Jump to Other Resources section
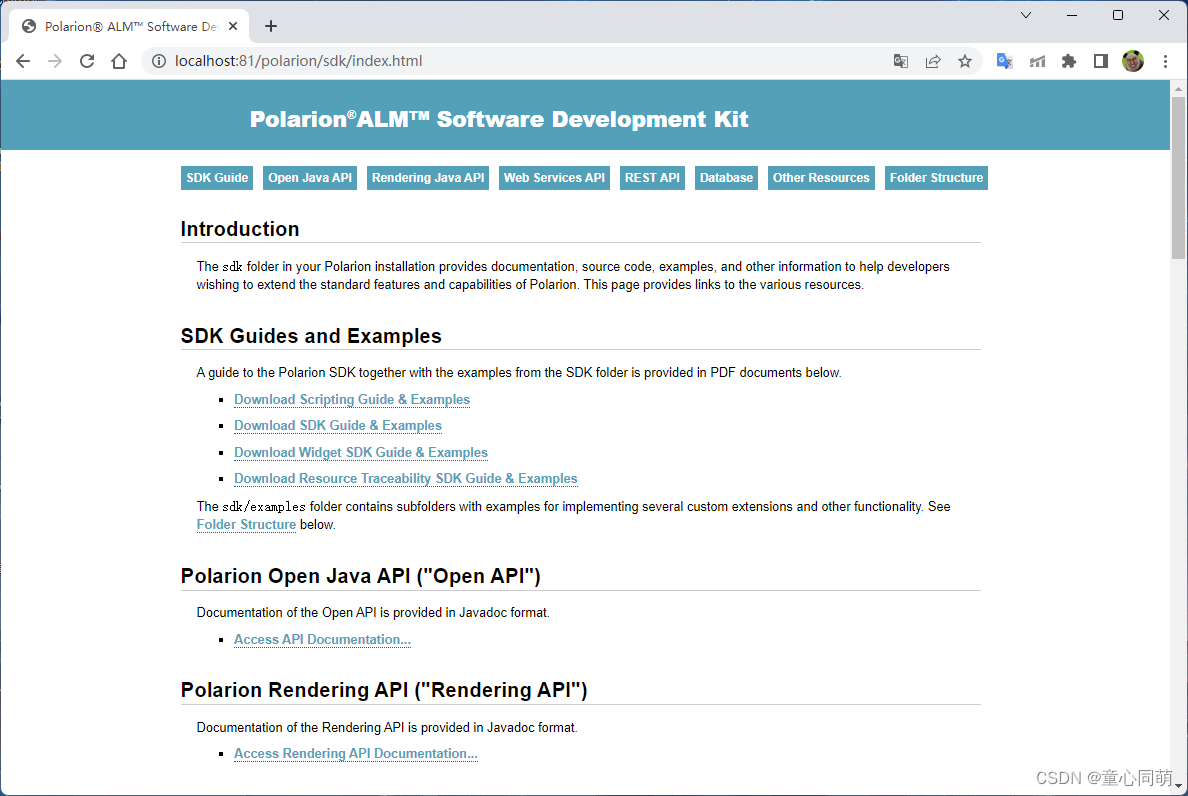The height and width of the screenshot is (796, 1188). click(821, 178)
